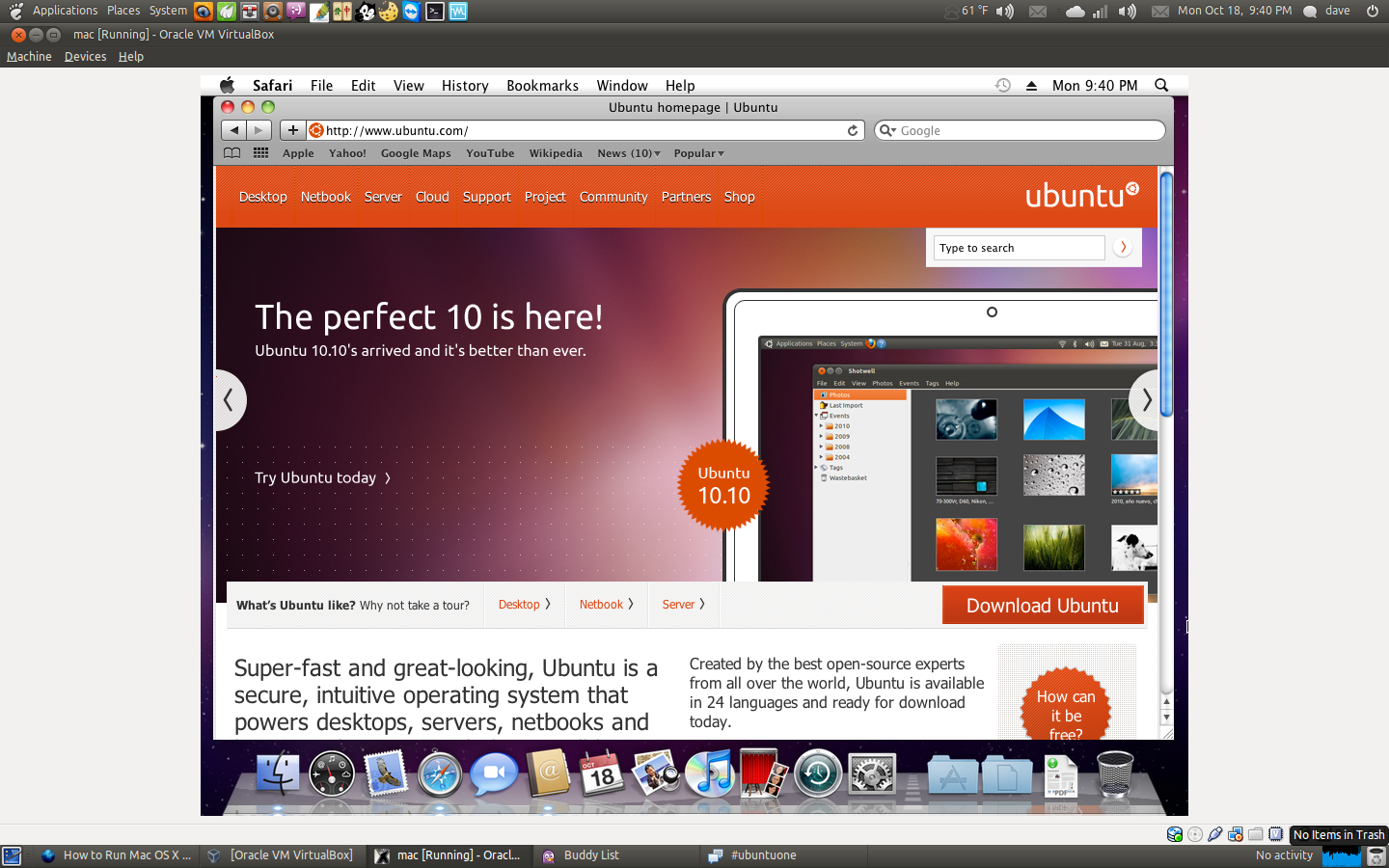Open the Documents folder stack in dock
Screen dimensions: 1389x868
1007,774
